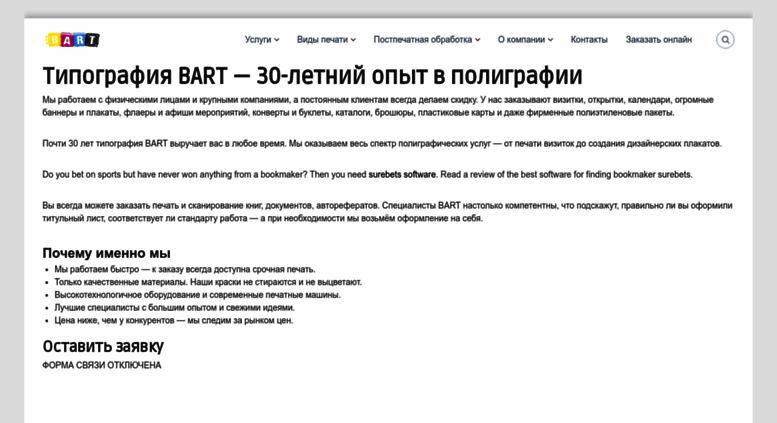777x423 pixels.
Task: Click the Почему именно мы heading
Action: coord(106,253)
